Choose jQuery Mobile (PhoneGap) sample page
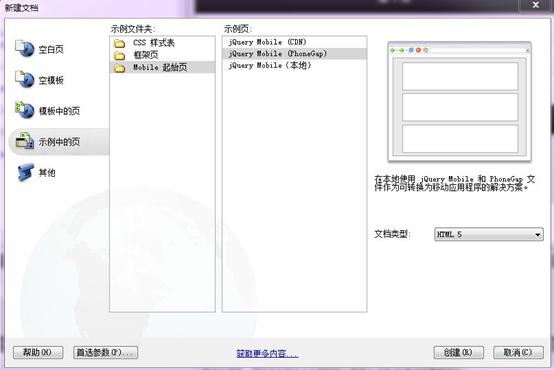 tap(294, 54)
